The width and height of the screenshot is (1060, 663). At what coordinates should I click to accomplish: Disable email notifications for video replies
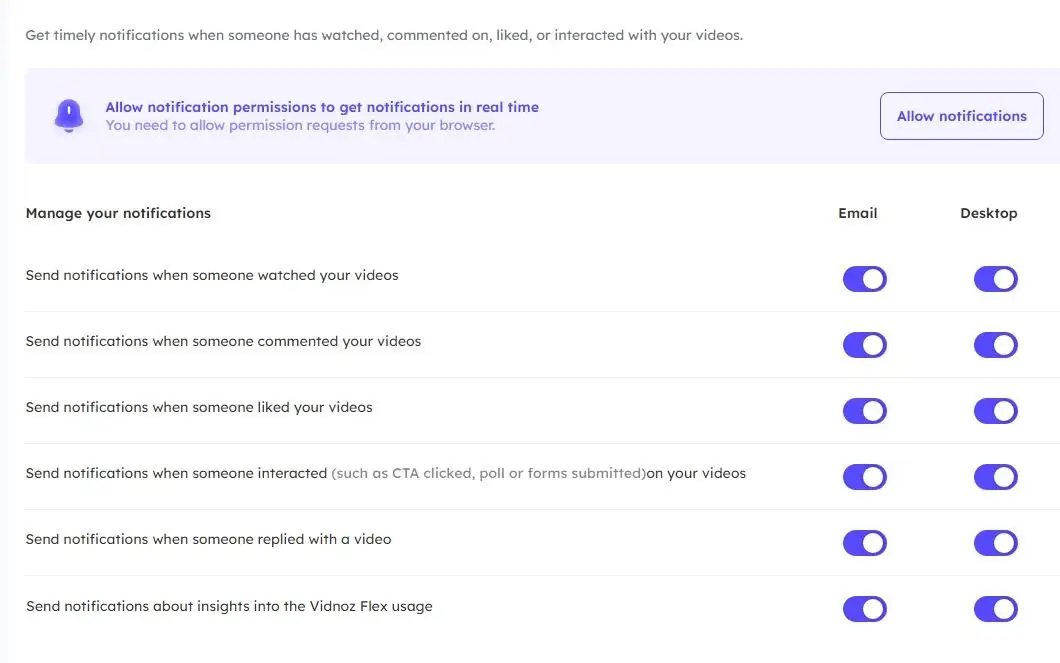[x=864, y=543]
